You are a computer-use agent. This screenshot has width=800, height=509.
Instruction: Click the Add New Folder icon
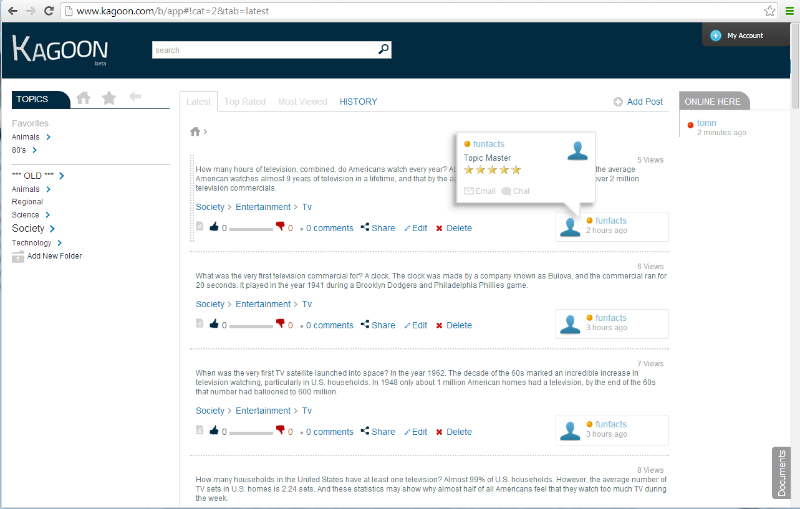(x=18, y=256)
